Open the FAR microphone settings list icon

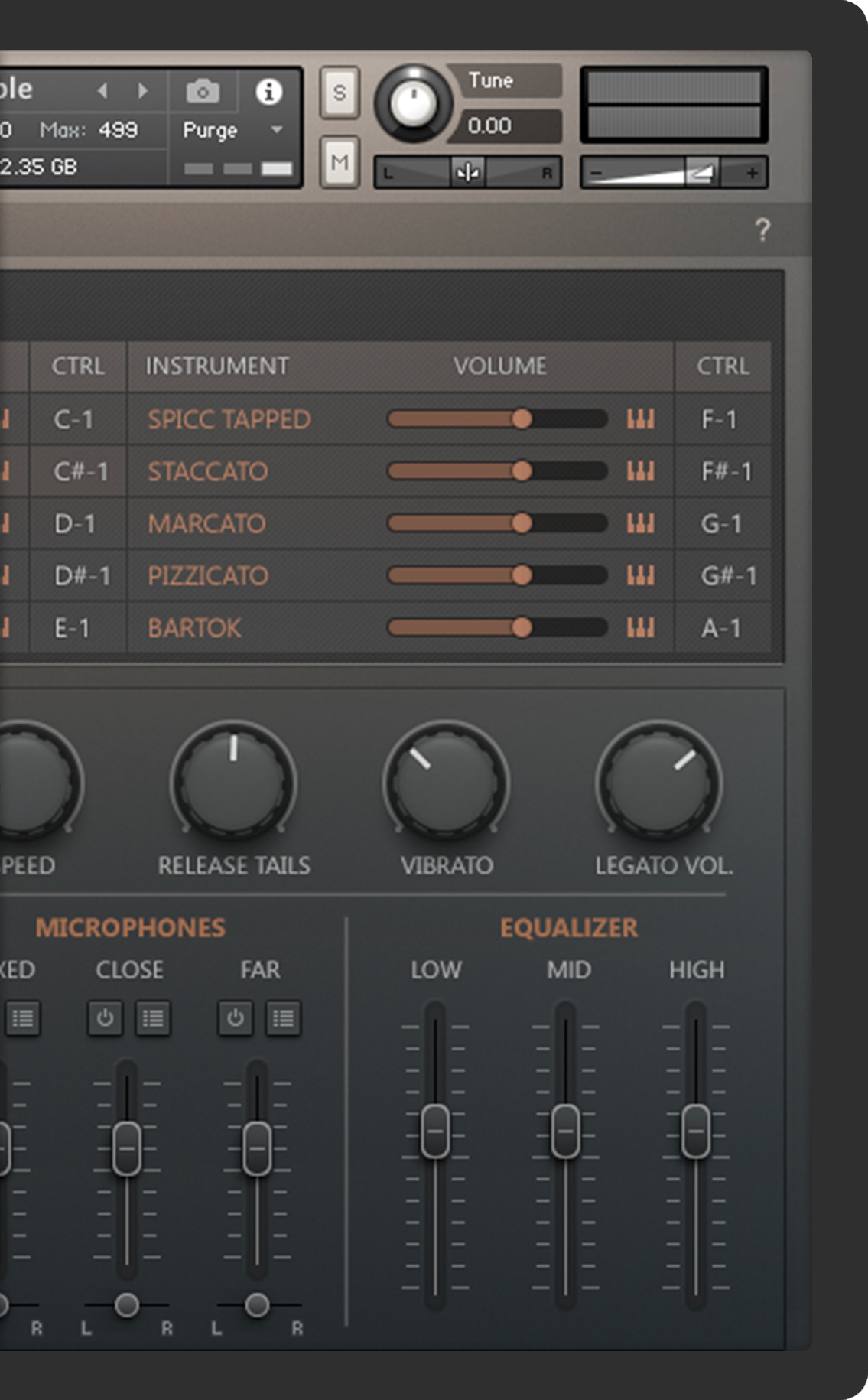[283, 1018]
